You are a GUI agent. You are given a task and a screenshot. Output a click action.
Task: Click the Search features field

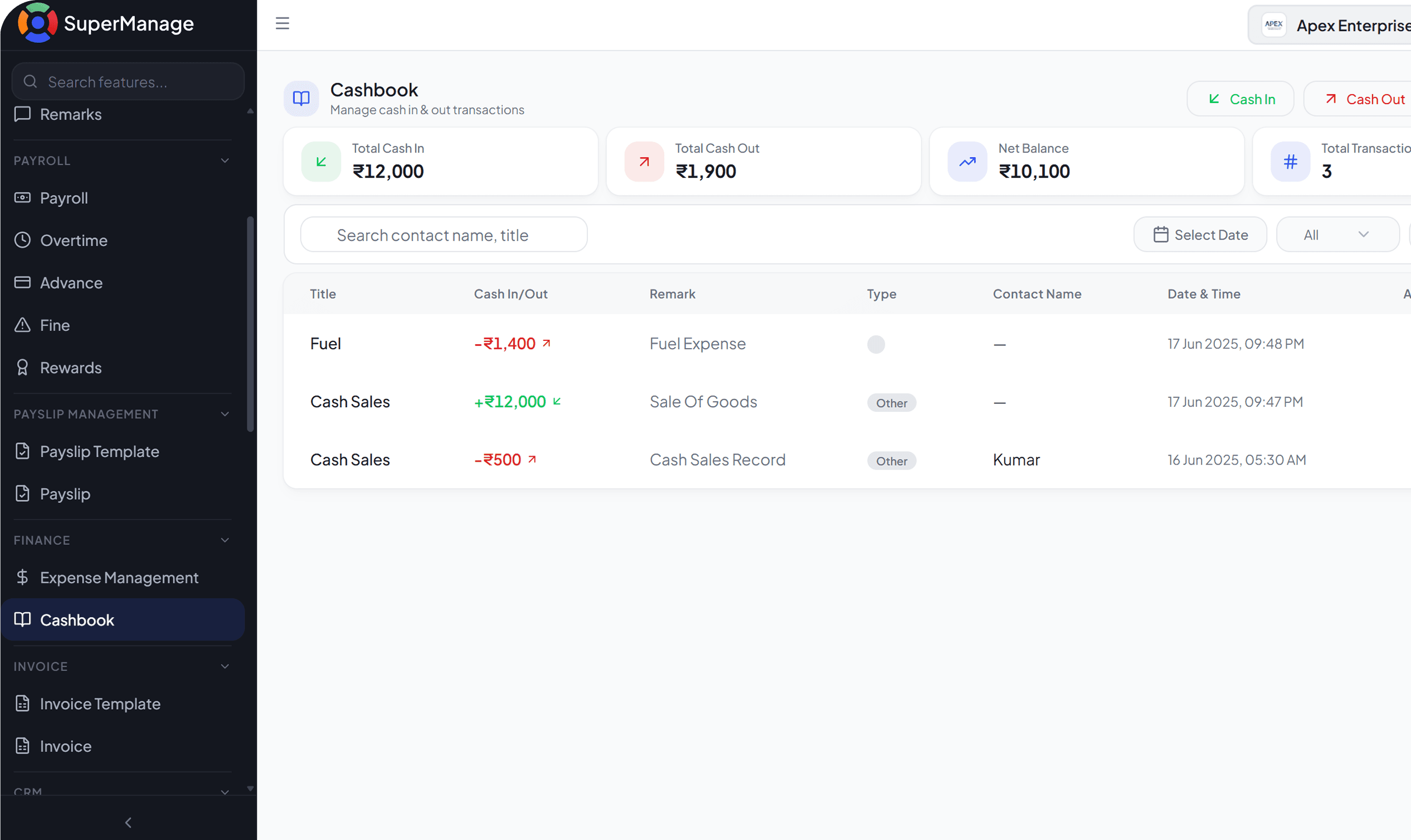(128, 82)
